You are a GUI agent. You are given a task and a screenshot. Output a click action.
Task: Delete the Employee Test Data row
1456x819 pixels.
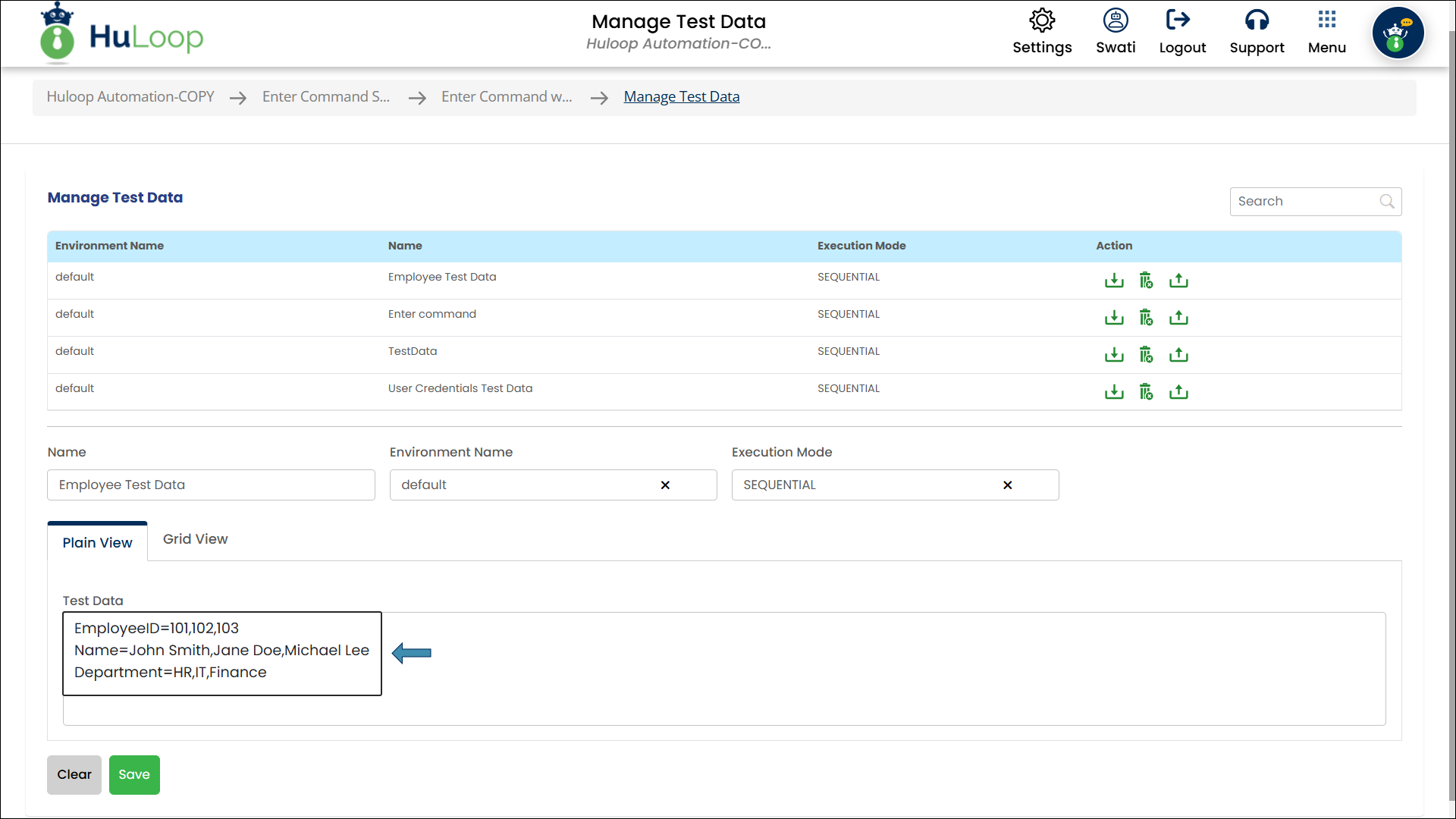pos(1146,281)
